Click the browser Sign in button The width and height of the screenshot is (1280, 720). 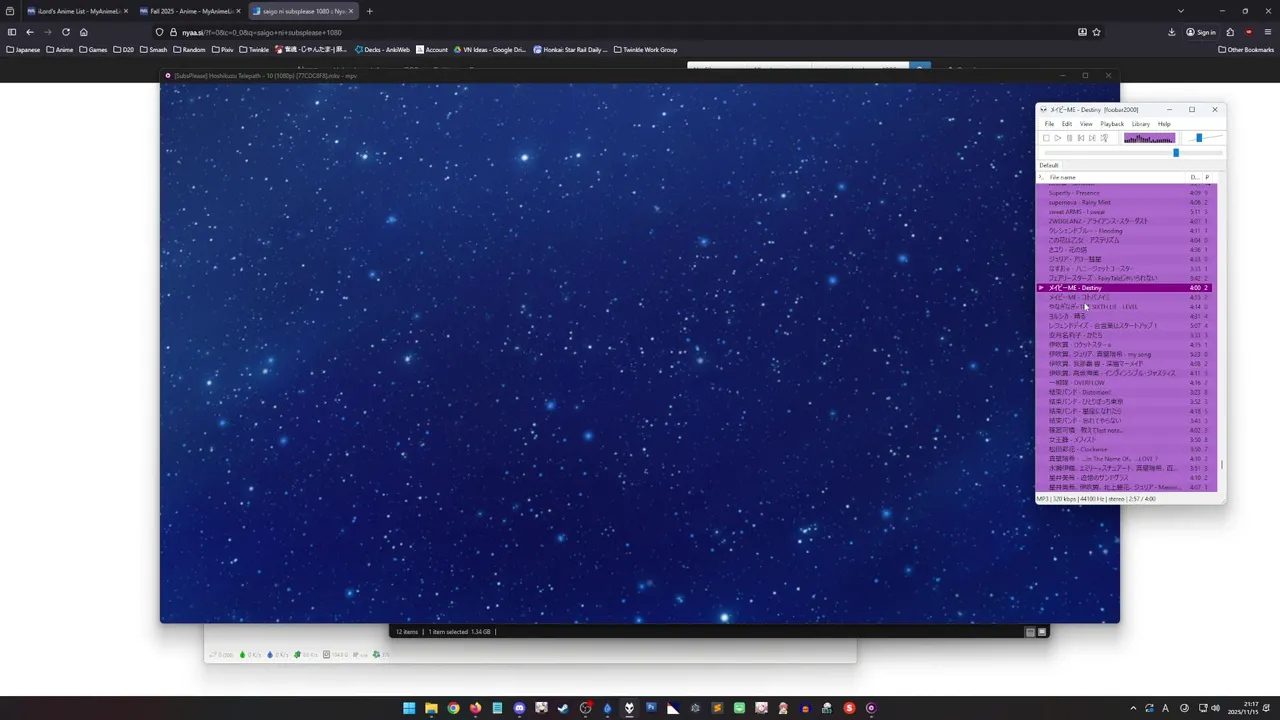point(1201,32)
